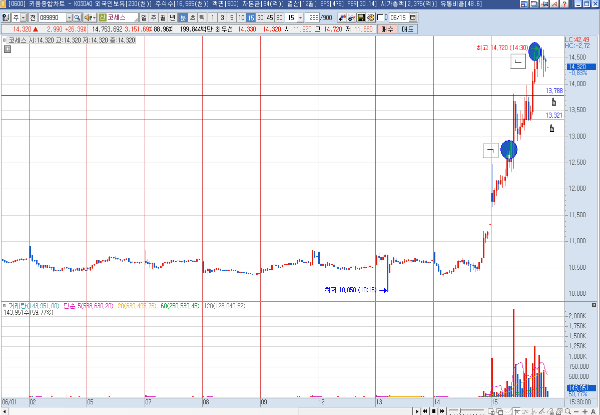600x415 pixels.
Task: Click the speaker sound alert icon
Action: point(90,18)
